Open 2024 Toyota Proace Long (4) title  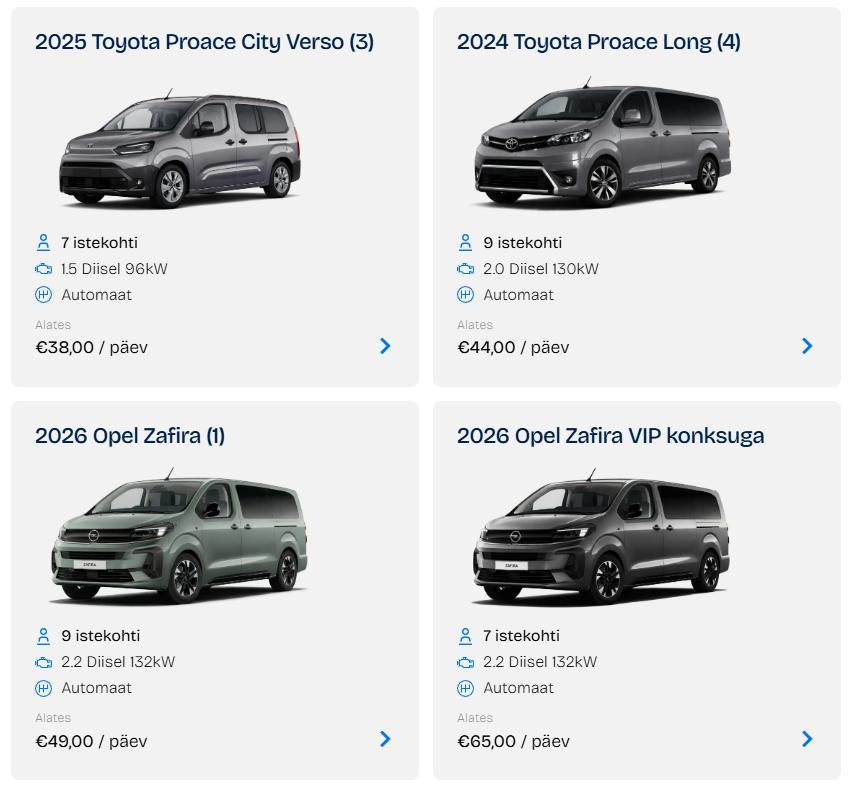[598, 42]
